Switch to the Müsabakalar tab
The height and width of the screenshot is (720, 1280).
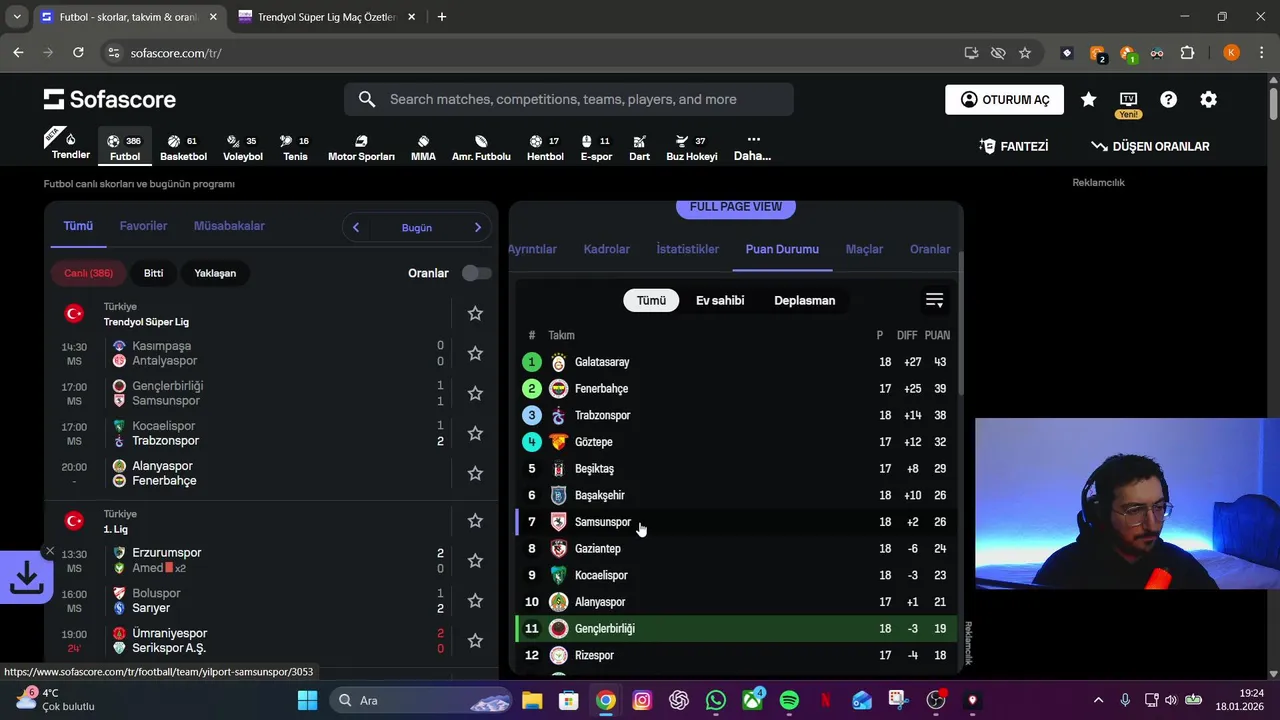click(x=229, y=226)
